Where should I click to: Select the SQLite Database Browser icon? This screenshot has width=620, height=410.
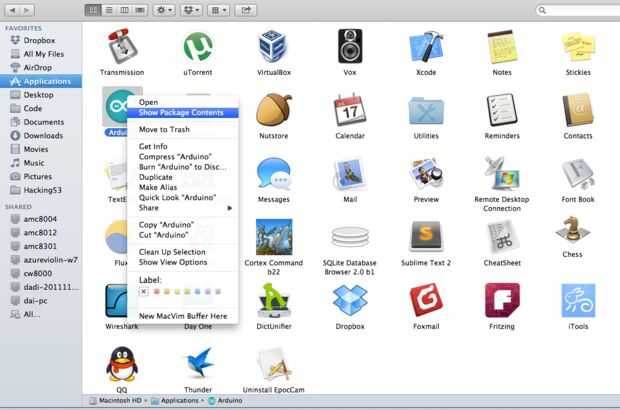(x=350, y=236)
